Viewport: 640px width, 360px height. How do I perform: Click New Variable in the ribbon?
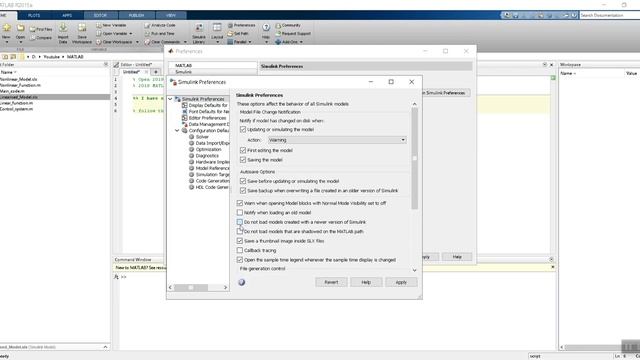[111, 25]
